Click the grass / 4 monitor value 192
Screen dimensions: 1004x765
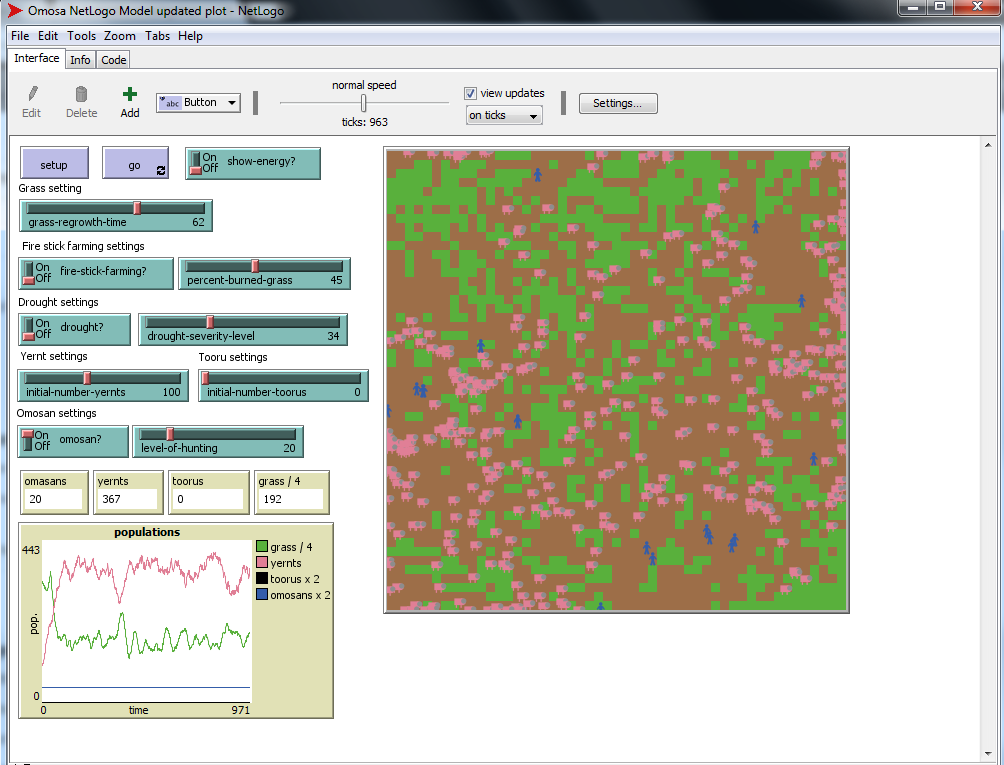tap(291, 499)
